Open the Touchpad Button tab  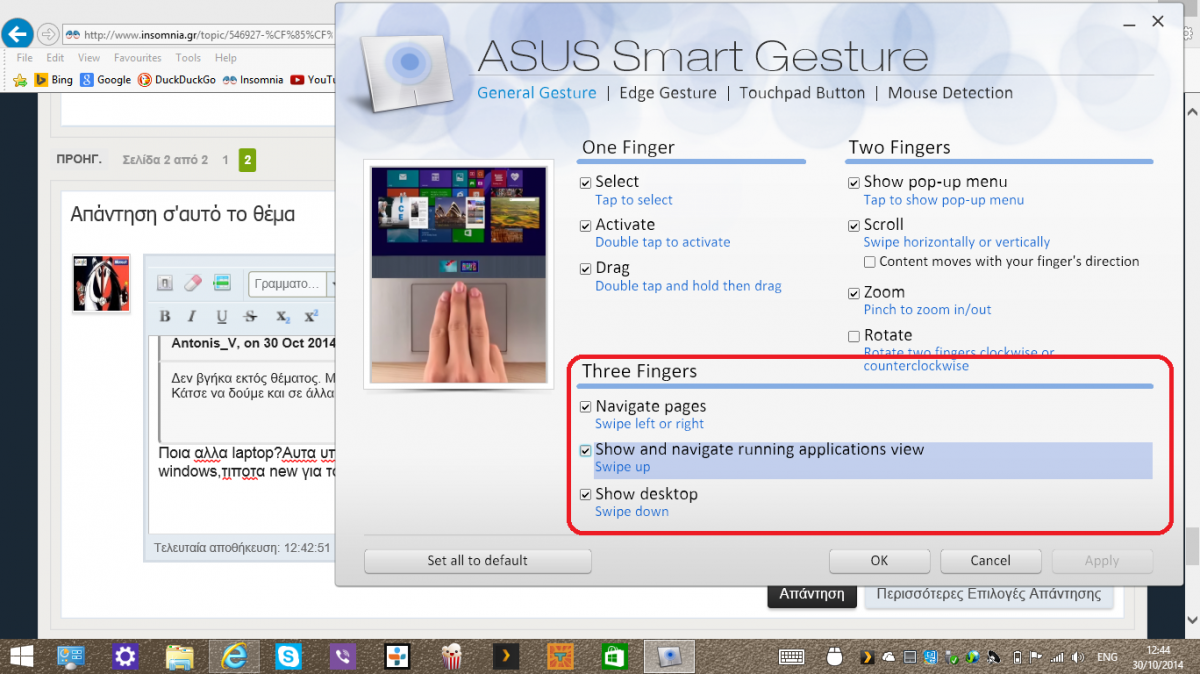(802, 93)
